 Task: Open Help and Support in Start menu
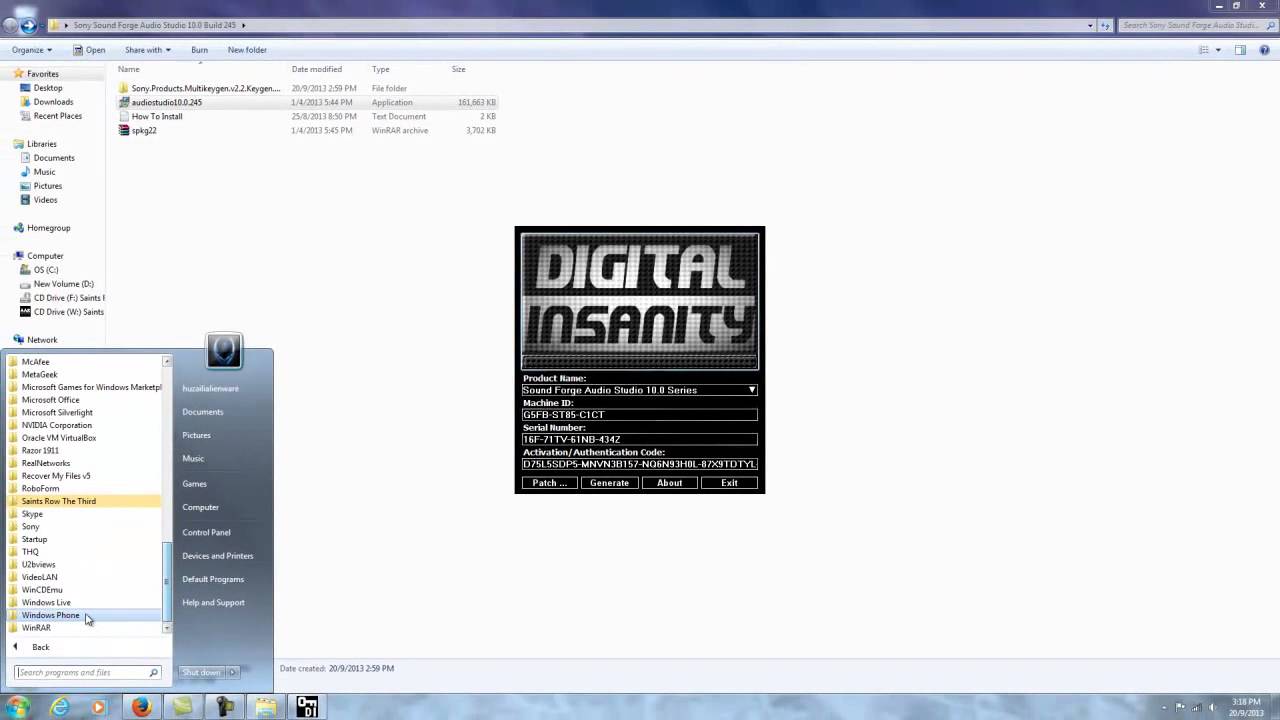213,602
